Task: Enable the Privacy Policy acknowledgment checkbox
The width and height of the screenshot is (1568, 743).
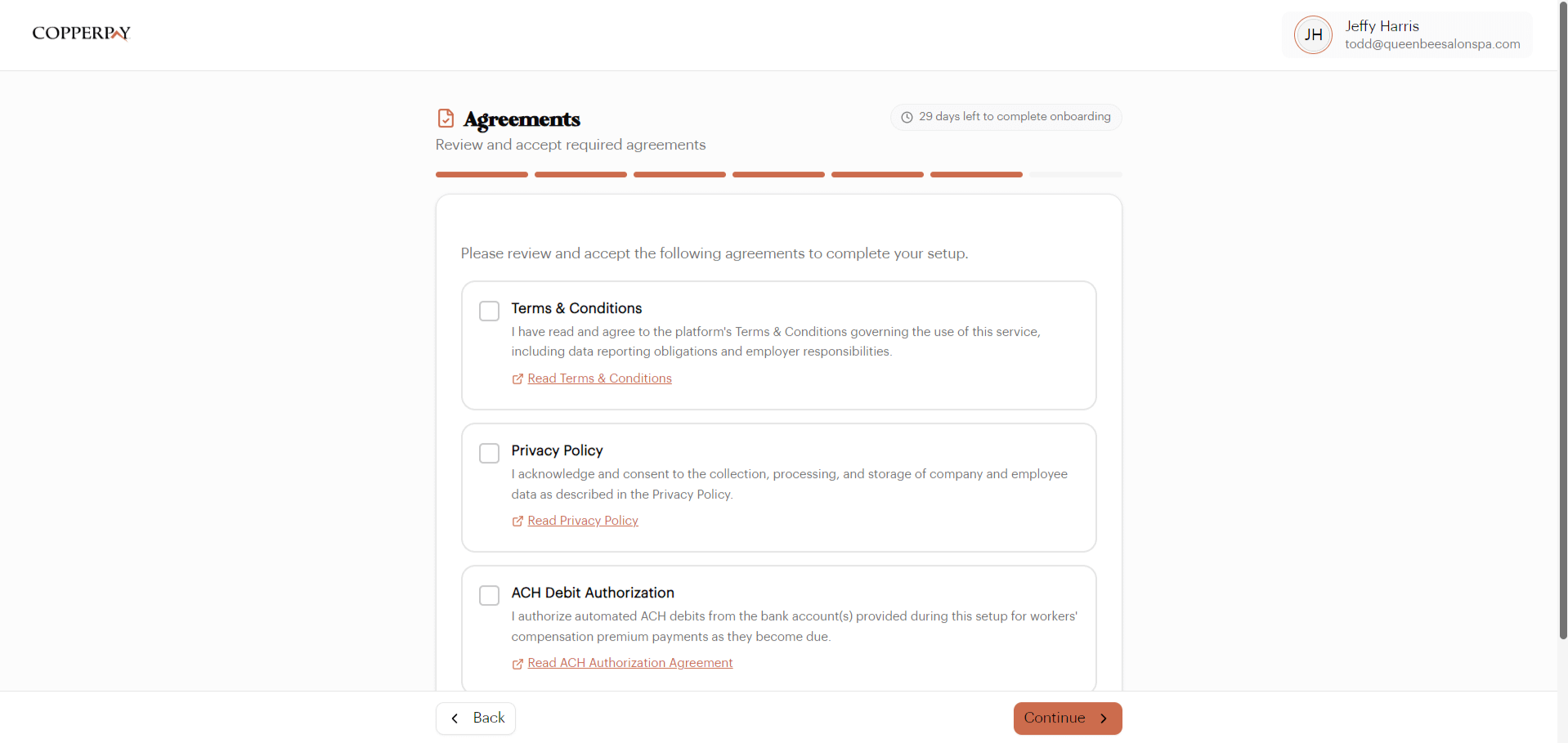Action: pyautogui.click(x=489, y=453)
